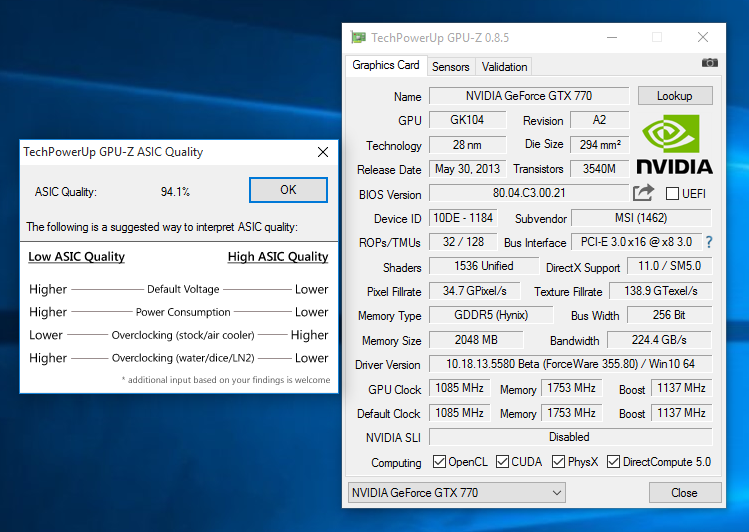Click OK in the ASIC Quality dialog
Image resolution: width=749 pixels, height=532 pixels.
tap(288, 190)
